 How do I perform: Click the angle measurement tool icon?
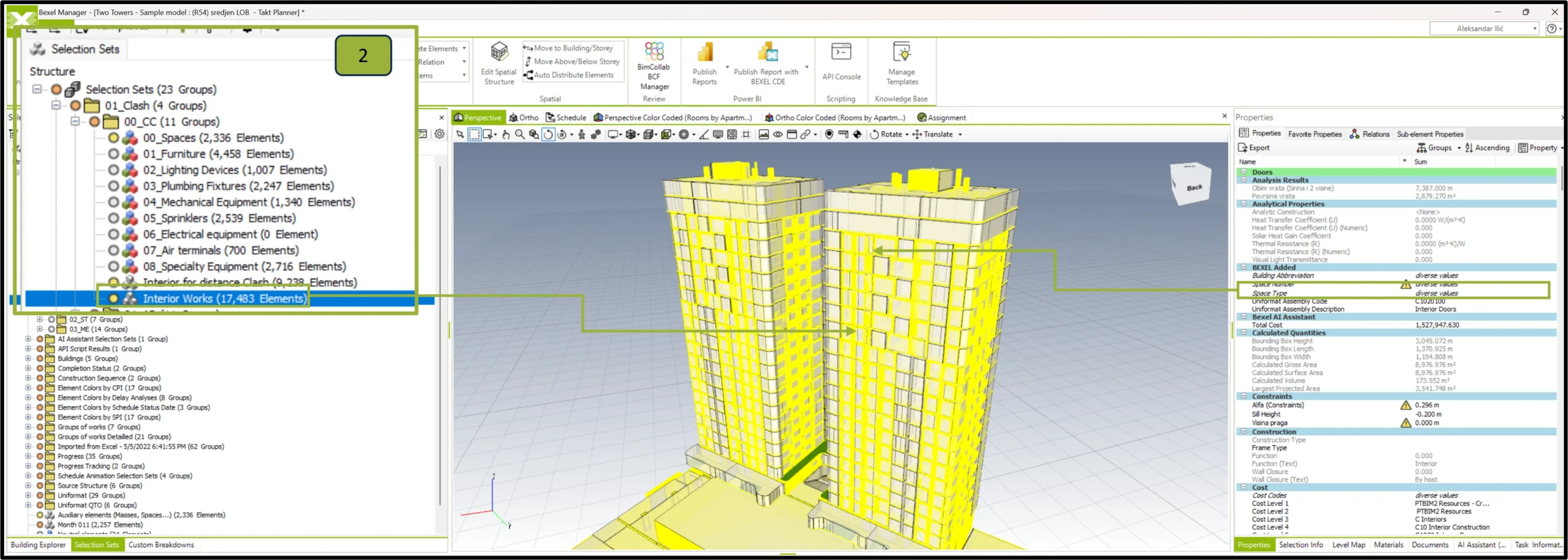(704, 134)
